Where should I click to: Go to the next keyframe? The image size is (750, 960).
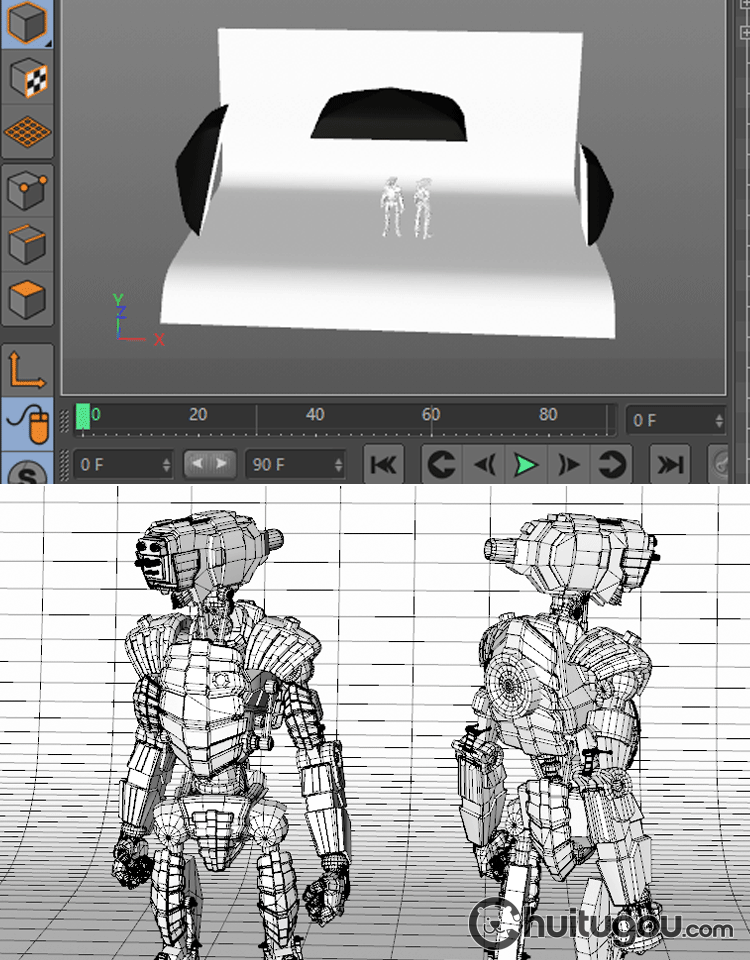(612, 465)
